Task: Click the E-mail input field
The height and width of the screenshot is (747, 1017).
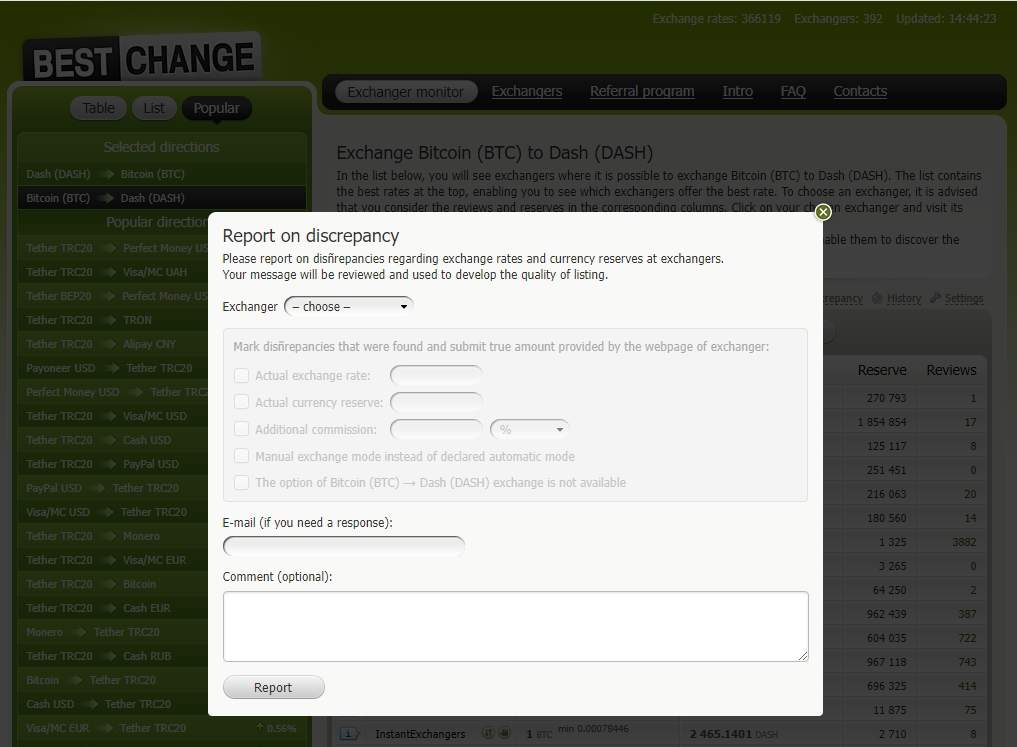Action: pos(344,546)
